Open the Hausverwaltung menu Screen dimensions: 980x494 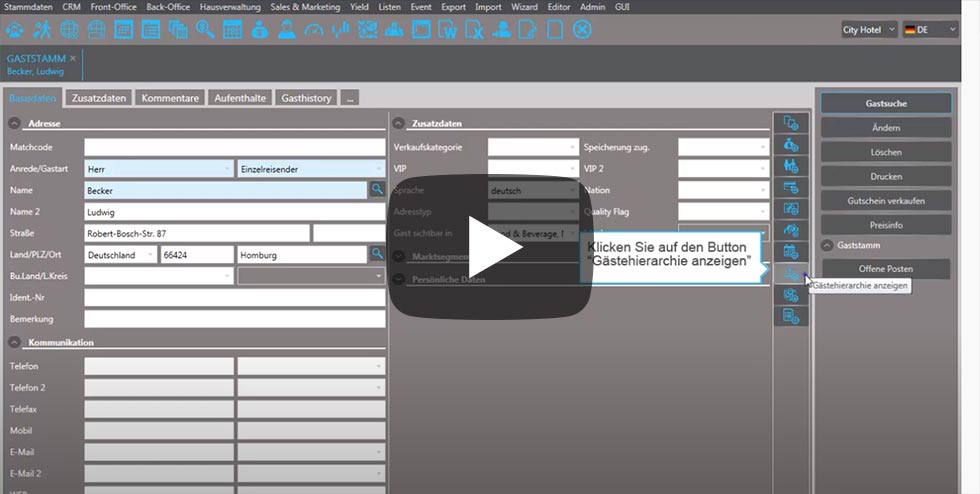(x=230, y=7)
